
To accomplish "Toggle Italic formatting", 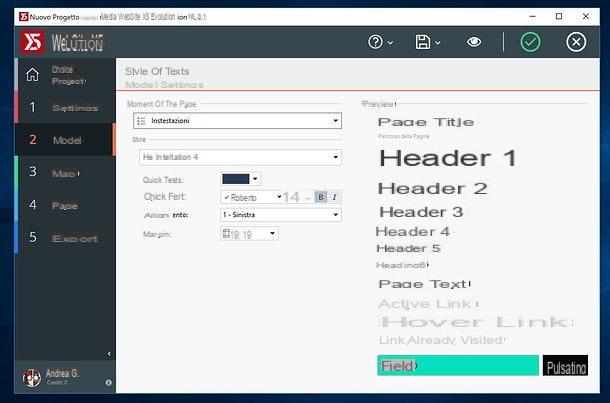I will pos(334,197).
